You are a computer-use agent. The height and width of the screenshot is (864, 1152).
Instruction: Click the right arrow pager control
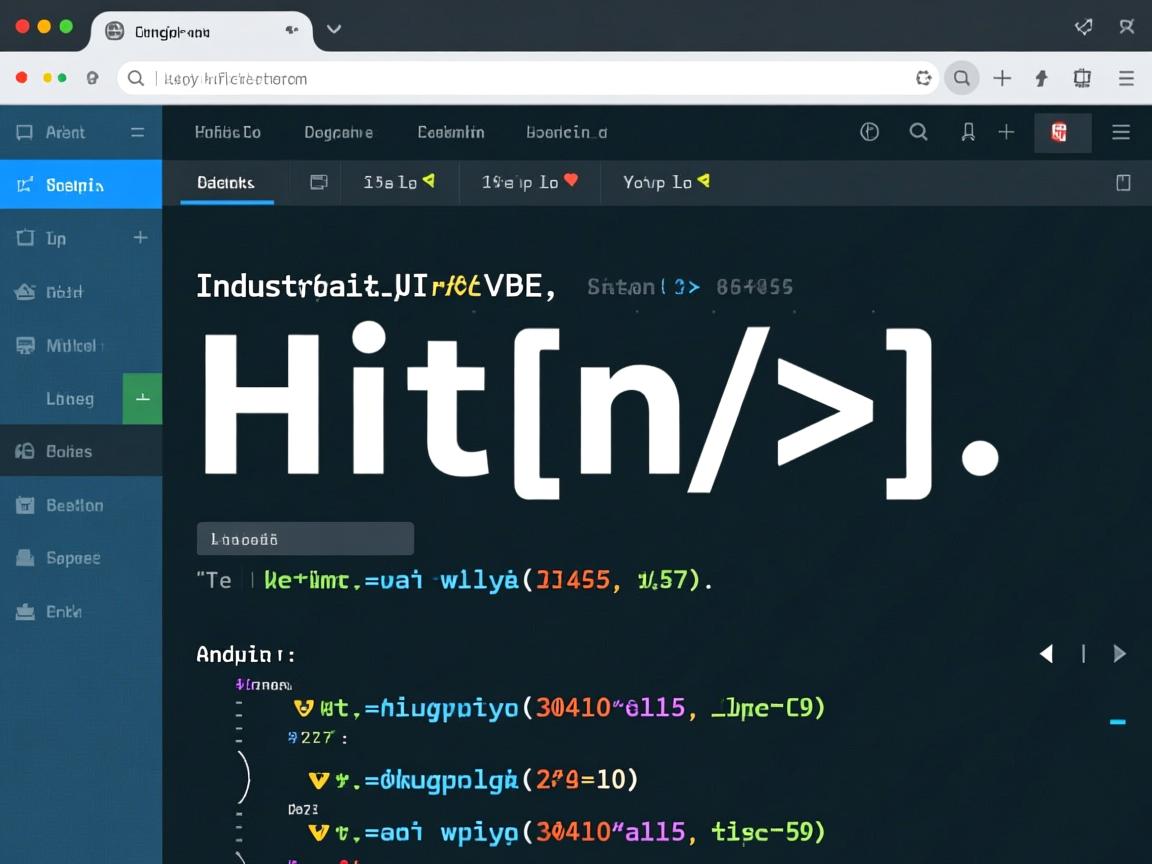(x=1120, y=654)
